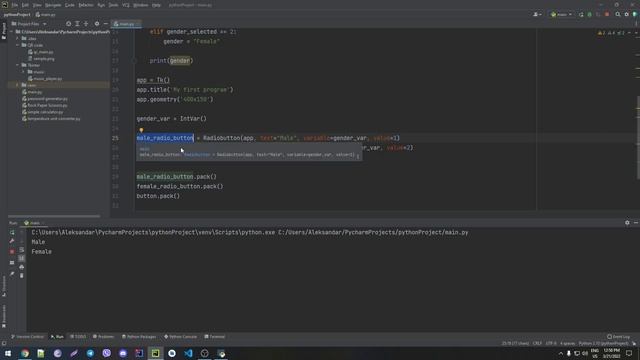This screenshot has width=640, height=360.
Task: Hide the Project tool window
Action: pos(105,24)
